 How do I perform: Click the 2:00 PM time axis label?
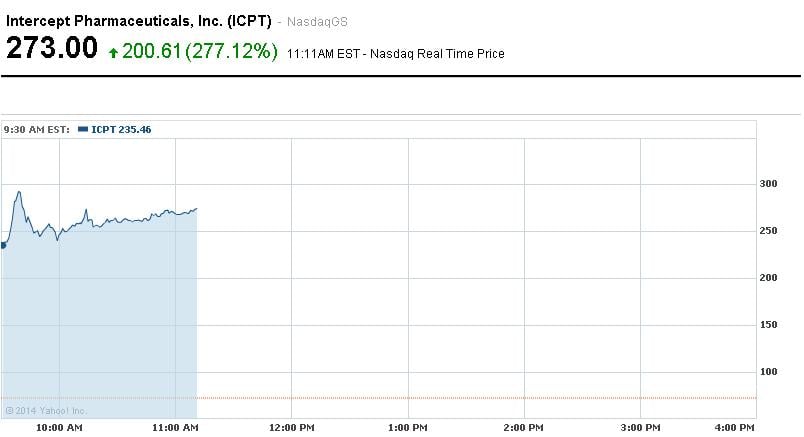click(523, 428)
